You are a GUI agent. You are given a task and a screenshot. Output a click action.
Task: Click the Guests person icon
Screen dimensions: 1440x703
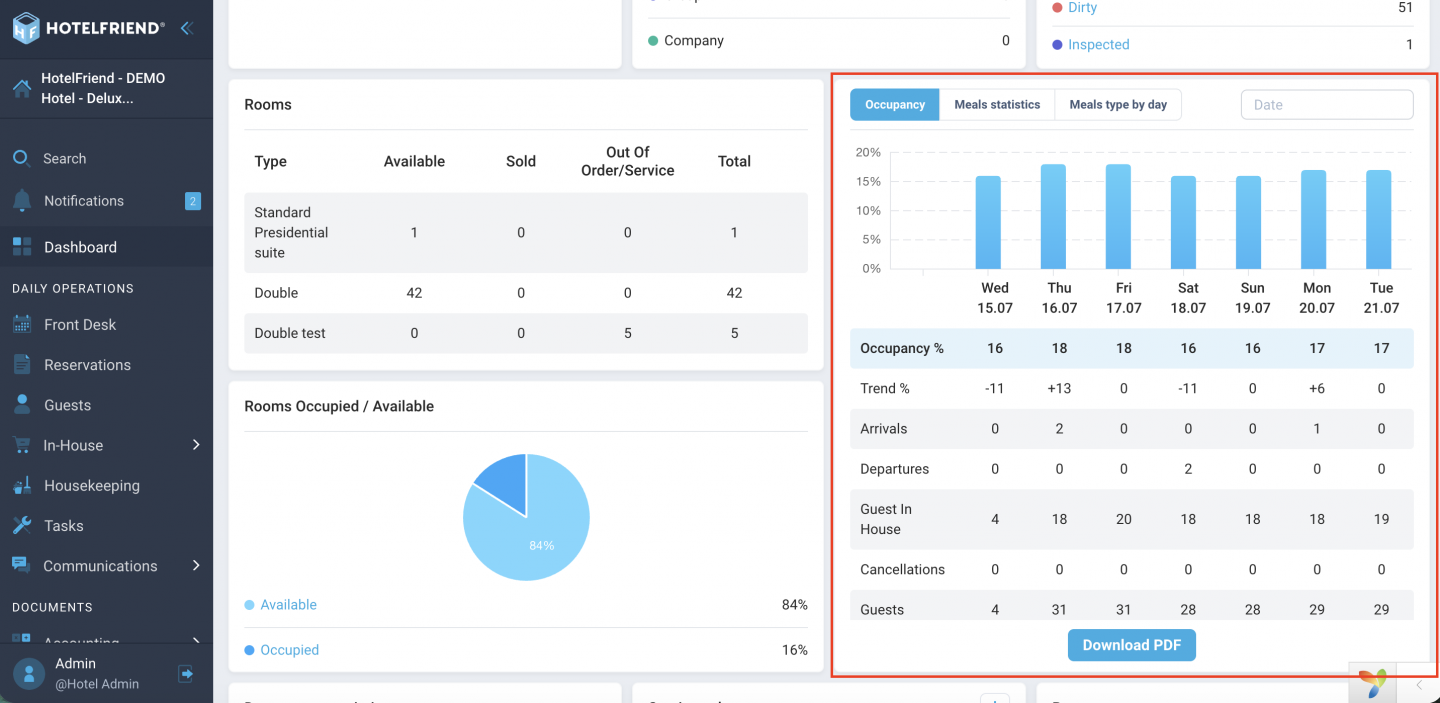point(22,404)
